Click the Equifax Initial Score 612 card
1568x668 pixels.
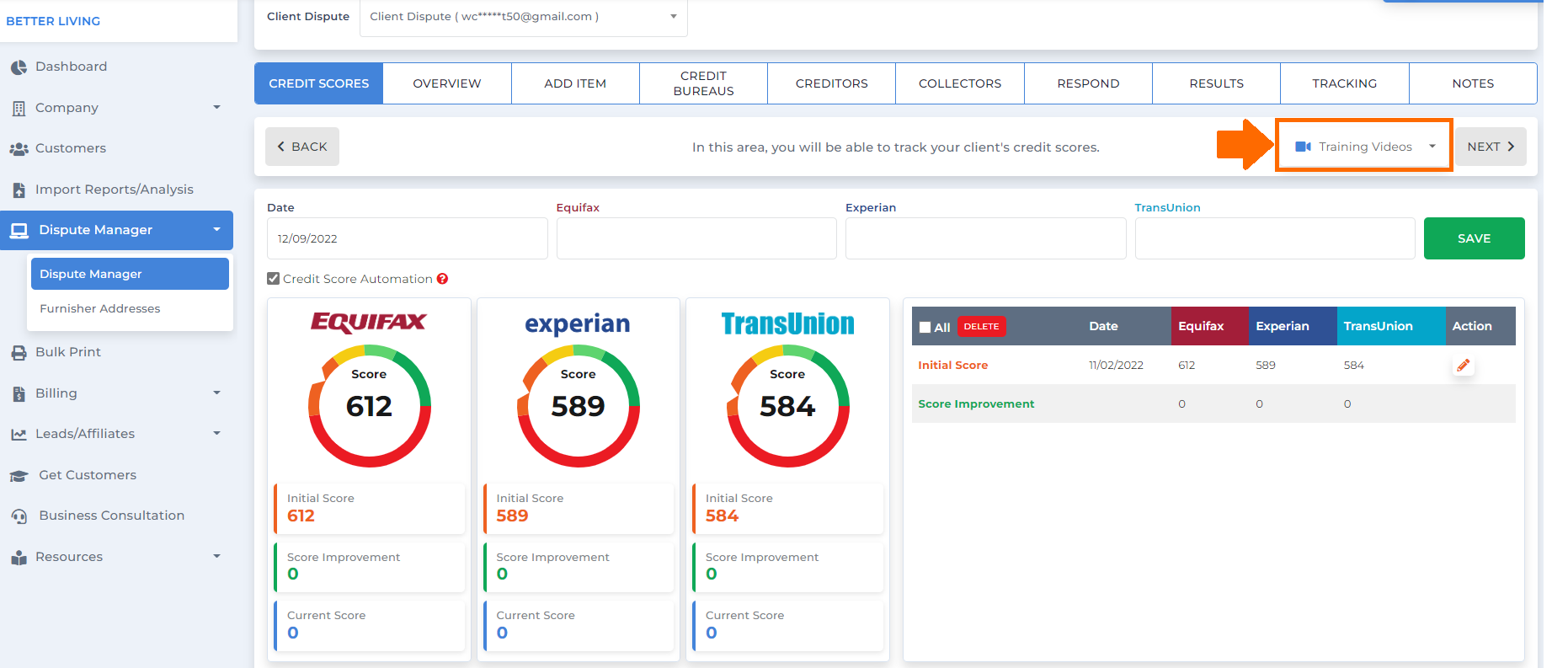(x=370, y=509)
